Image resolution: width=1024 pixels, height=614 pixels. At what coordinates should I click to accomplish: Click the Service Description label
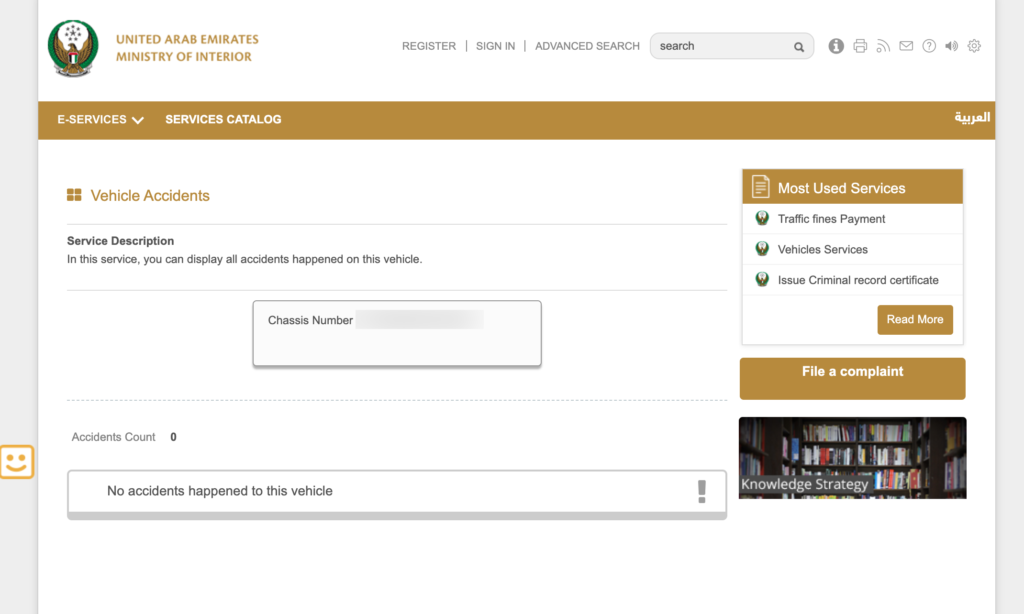coord(120,241)
